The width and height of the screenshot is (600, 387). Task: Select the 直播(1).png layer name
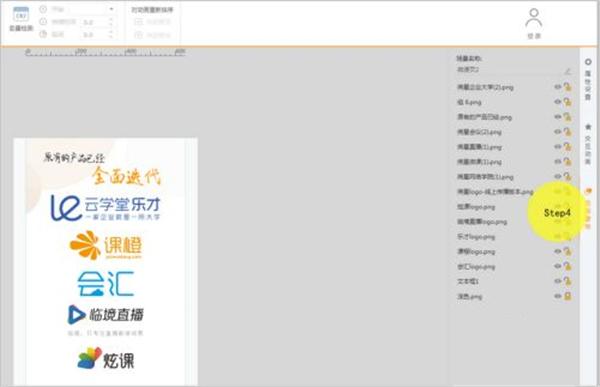tap(479, 147)
